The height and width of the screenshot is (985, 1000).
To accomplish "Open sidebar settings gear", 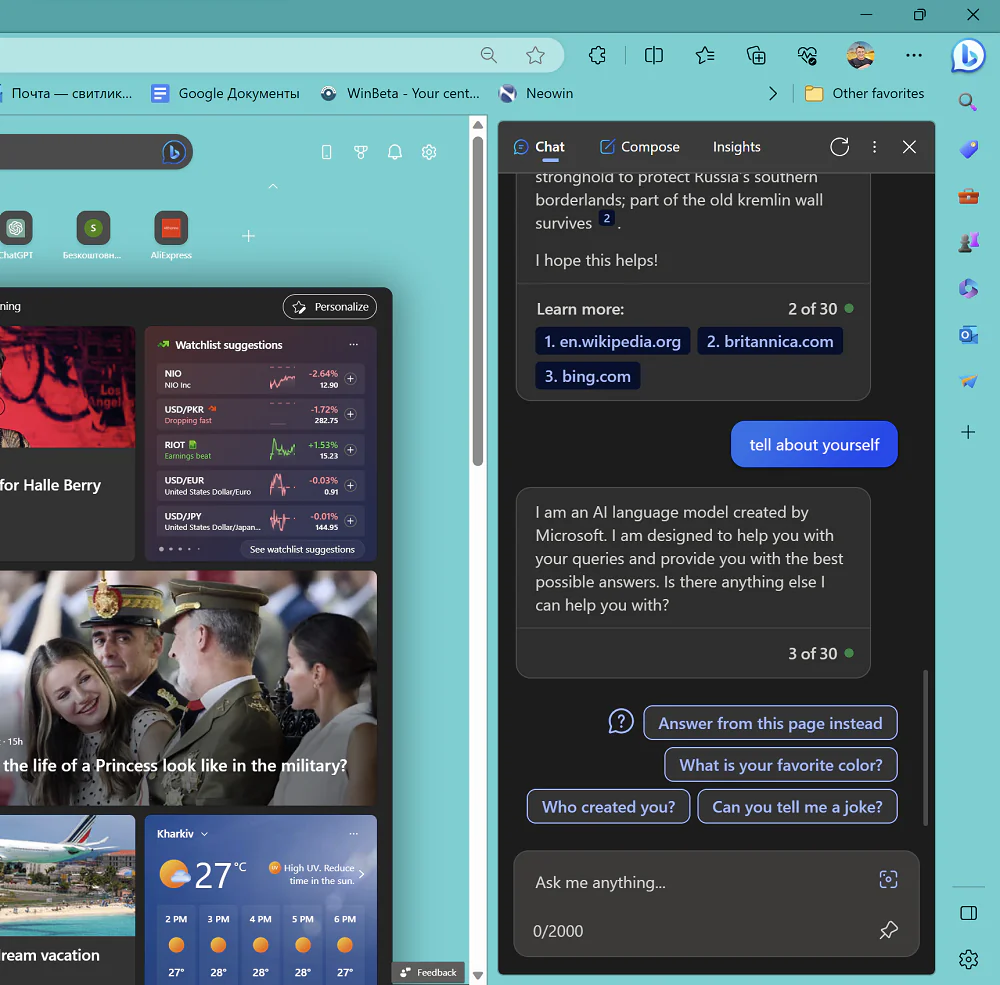I will tap(968, 959).
